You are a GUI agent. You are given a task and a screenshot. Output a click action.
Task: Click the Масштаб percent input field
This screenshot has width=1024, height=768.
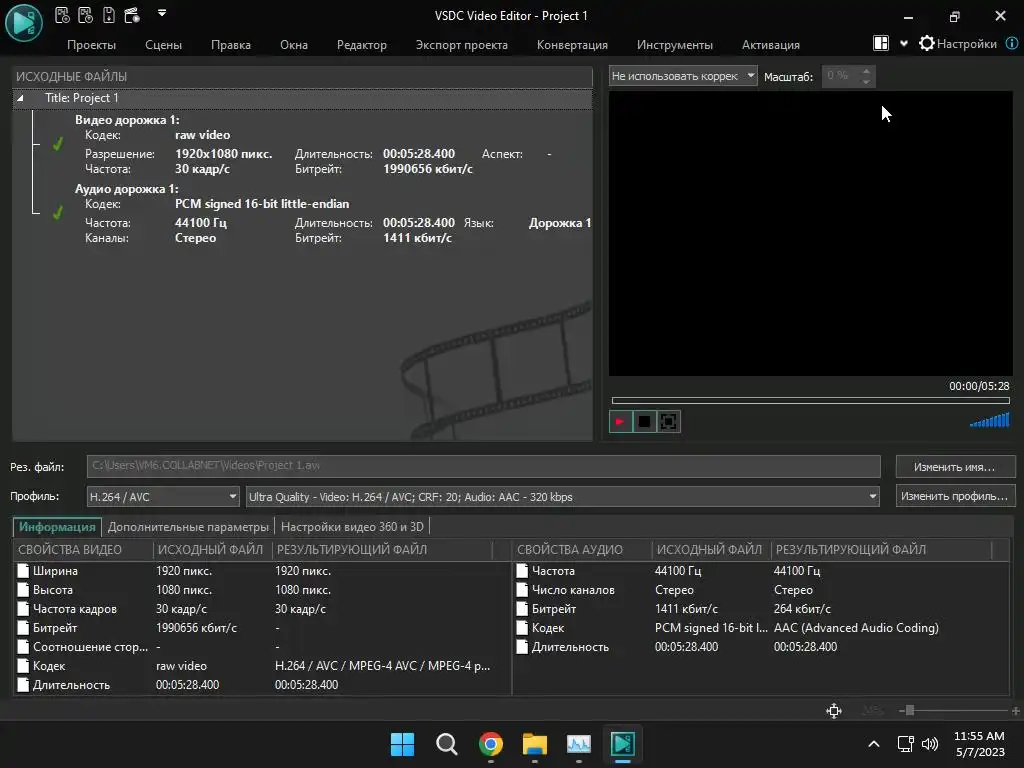[840, 76]
